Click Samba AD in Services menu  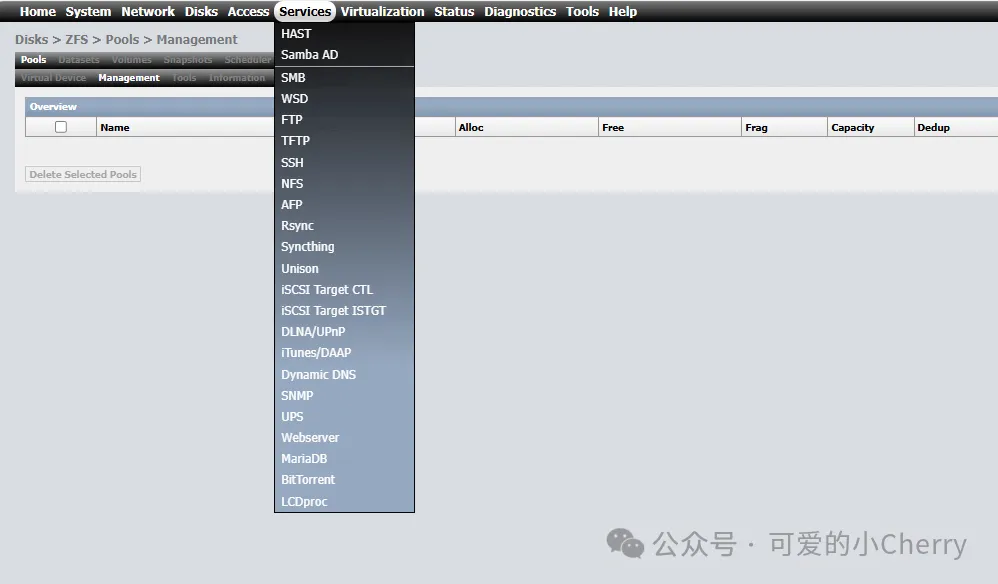(309, 54)
